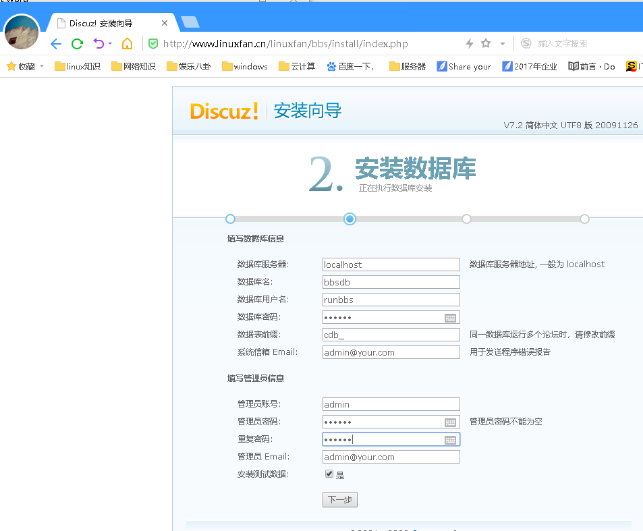The image size is (643, 531).
Task: Open the 网络知识 bookmark folder
Action: (x=134, y=66)
